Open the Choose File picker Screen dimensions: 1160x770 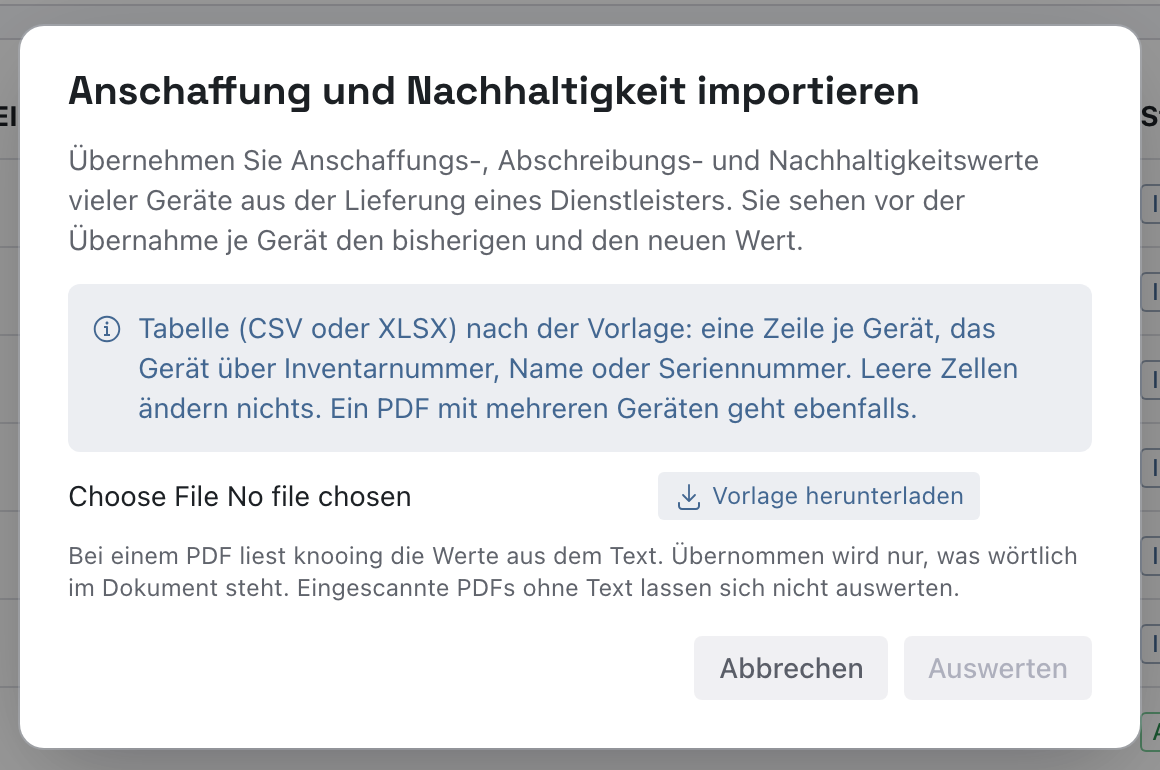(x=240, y=496)
